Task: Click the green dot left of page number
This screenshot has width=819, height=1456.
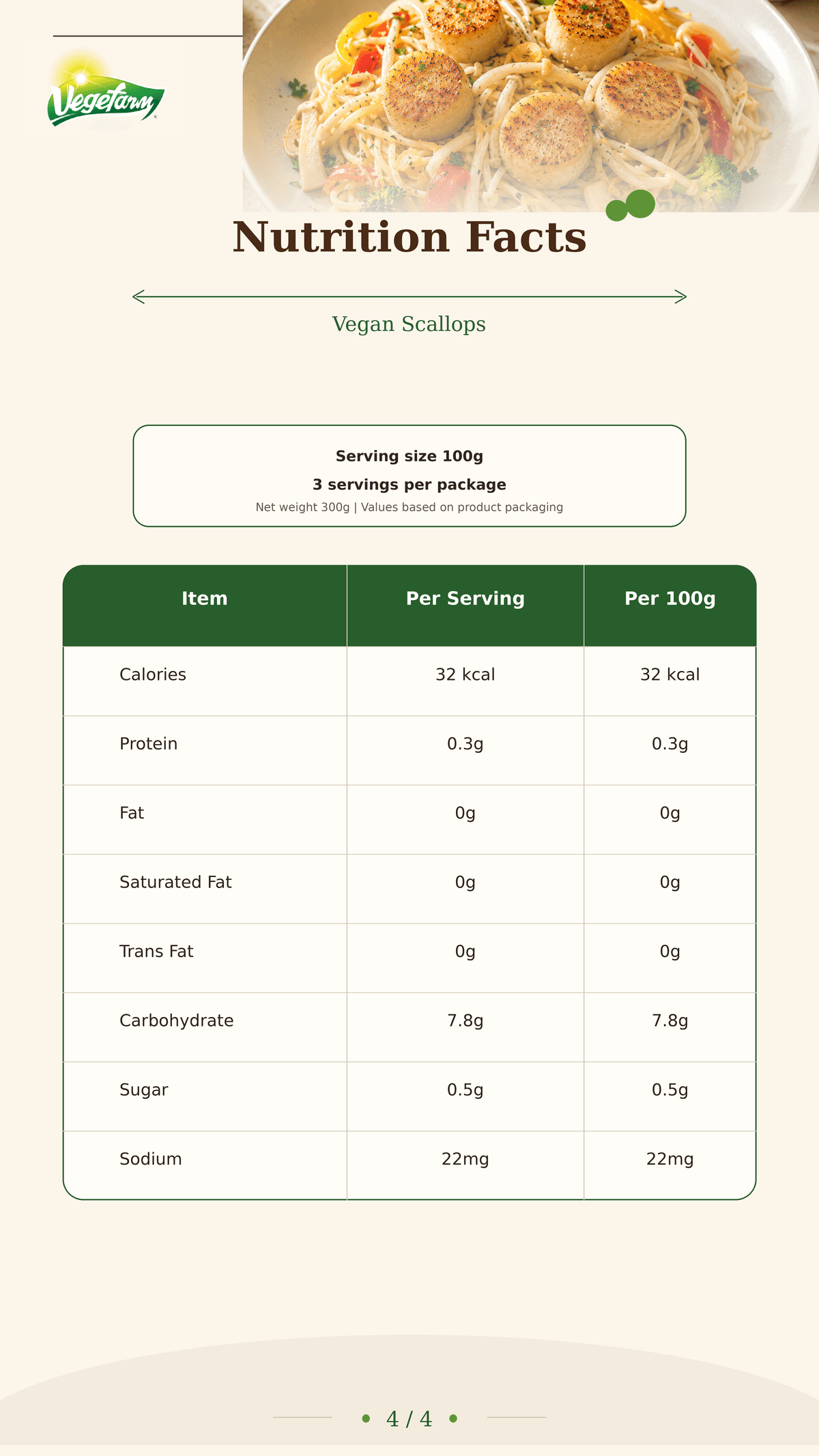Action: click(366, 1418)
